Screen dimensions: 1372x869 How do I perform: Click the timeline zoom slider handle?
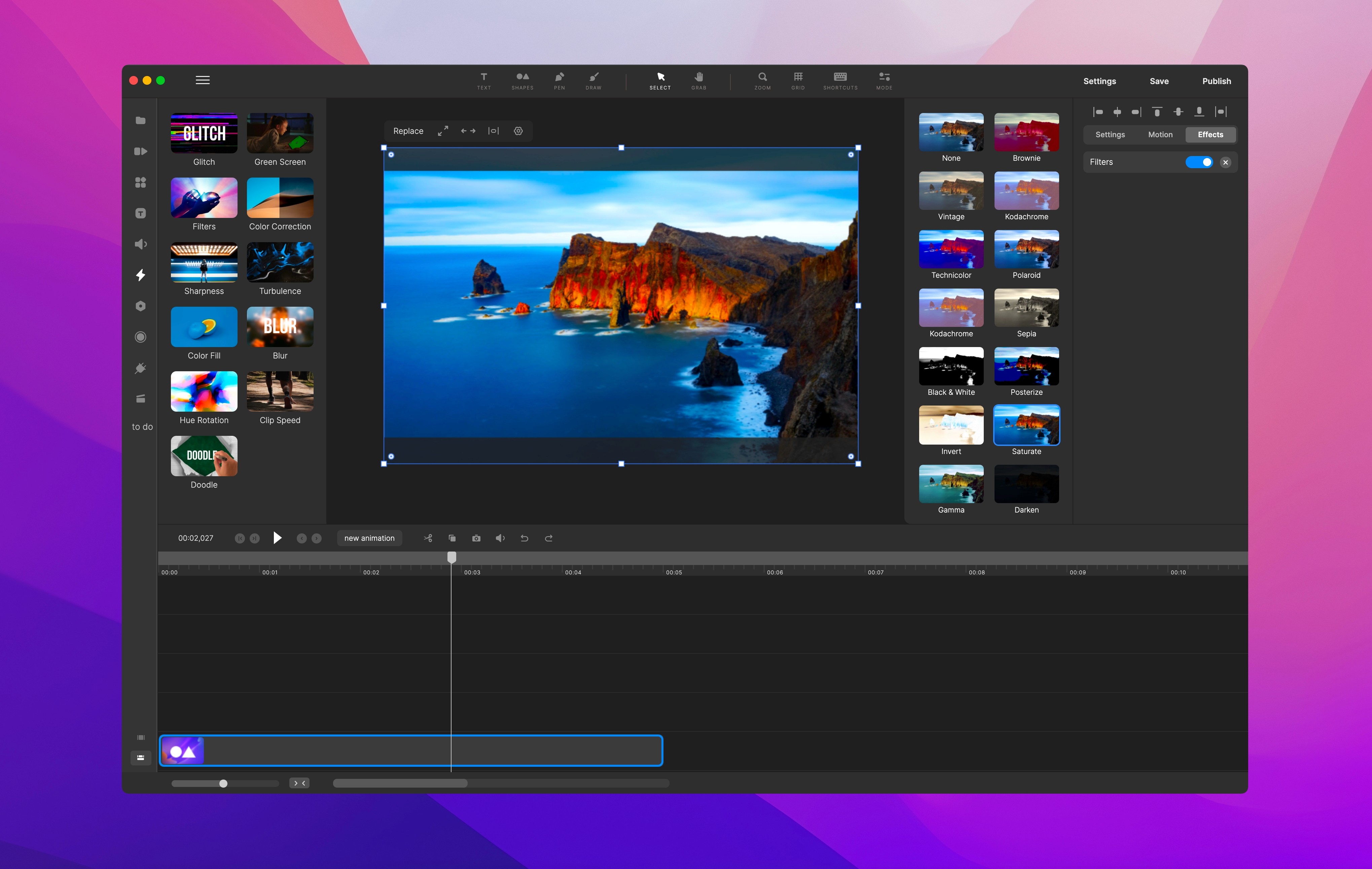223,784
